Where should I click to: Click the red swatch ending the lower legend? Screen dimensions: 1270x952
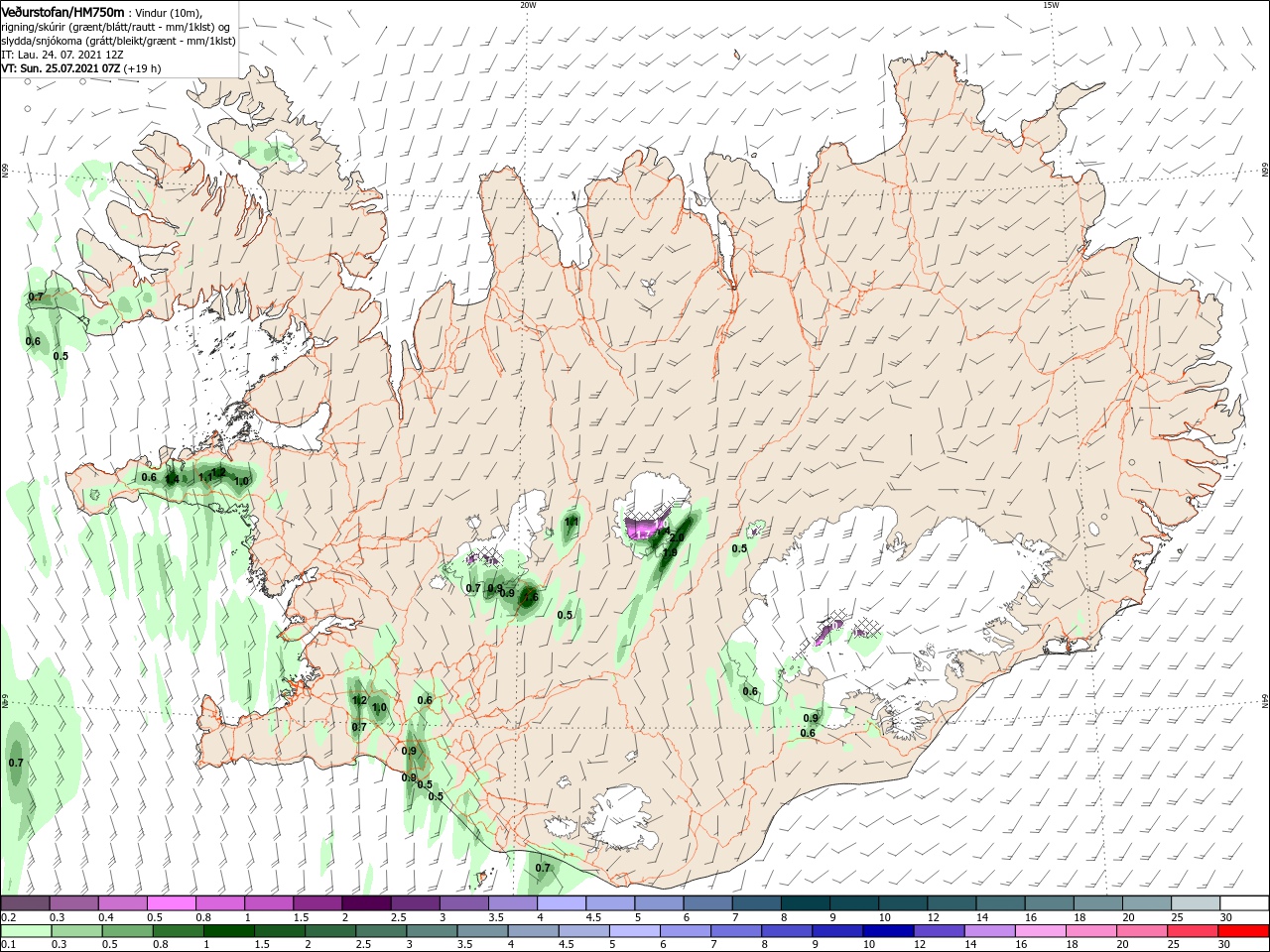click(1244, 931)
